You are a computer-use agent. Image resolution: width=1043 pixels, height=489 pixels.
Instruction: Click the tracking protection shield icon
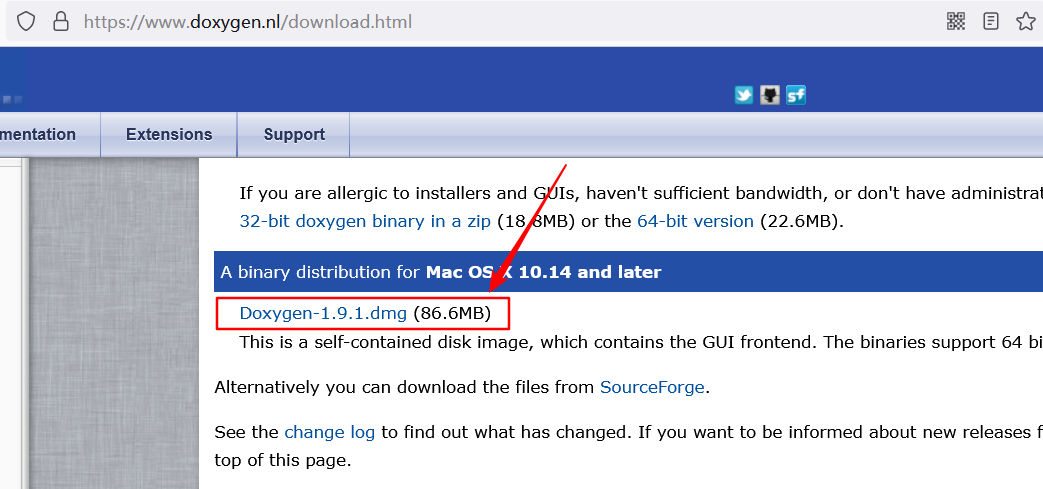[x=26, y=22]
